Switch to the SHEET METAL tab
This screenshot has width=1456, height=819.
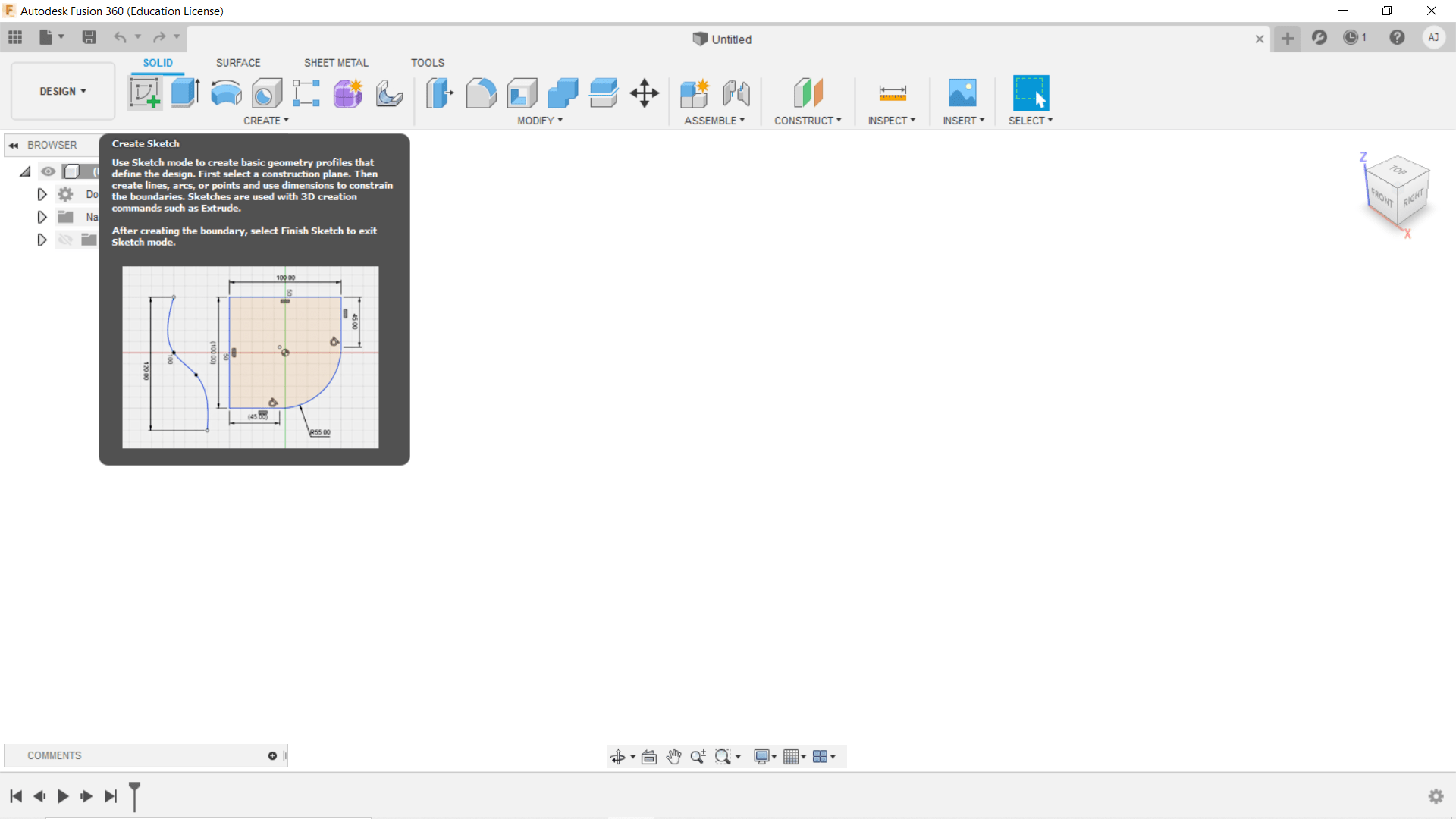(336, 63)
